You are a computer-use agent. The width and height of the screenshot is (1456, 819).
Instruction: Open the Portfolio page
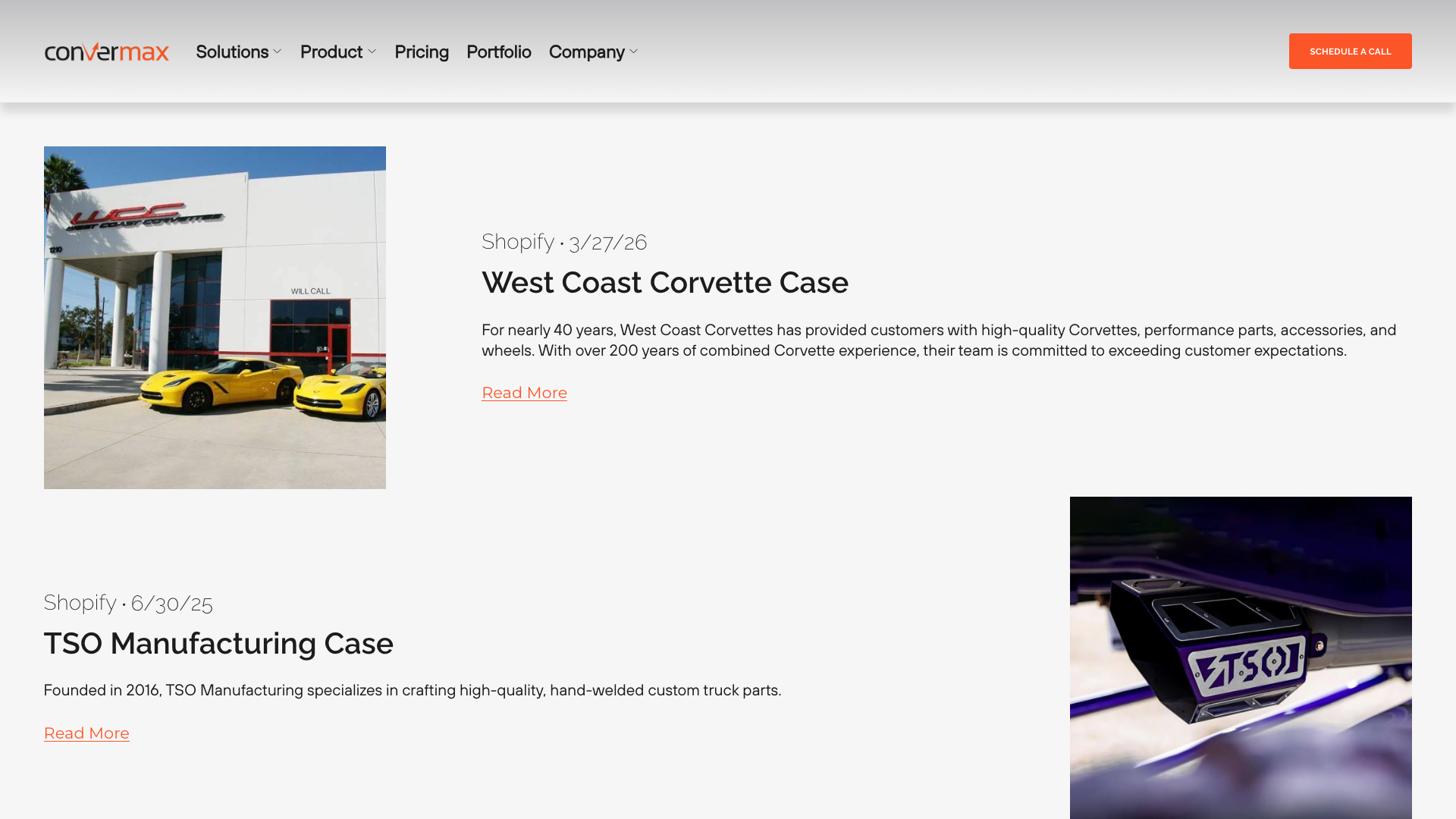click(x=499, y=52)
